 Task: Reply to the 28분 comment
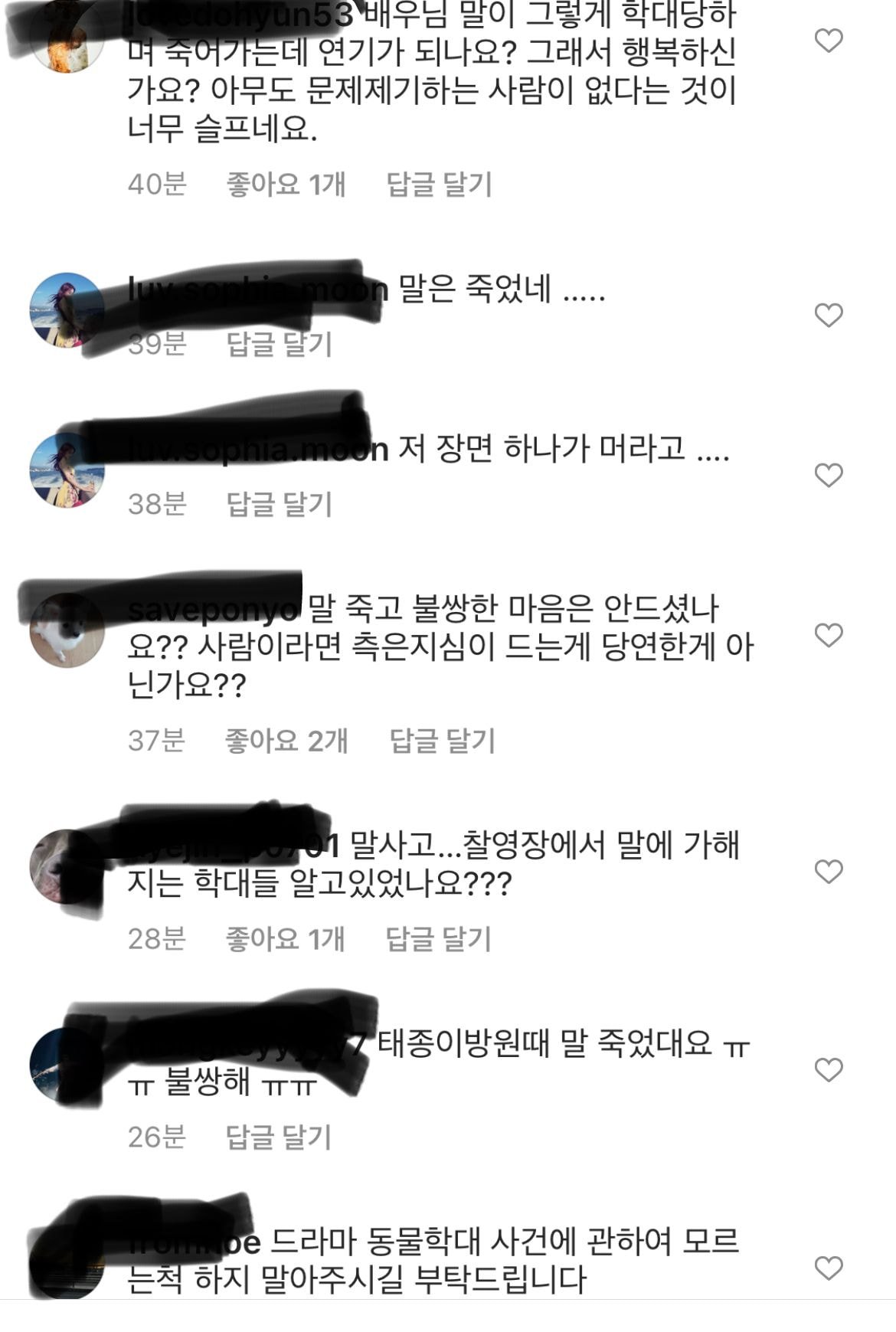438,938
